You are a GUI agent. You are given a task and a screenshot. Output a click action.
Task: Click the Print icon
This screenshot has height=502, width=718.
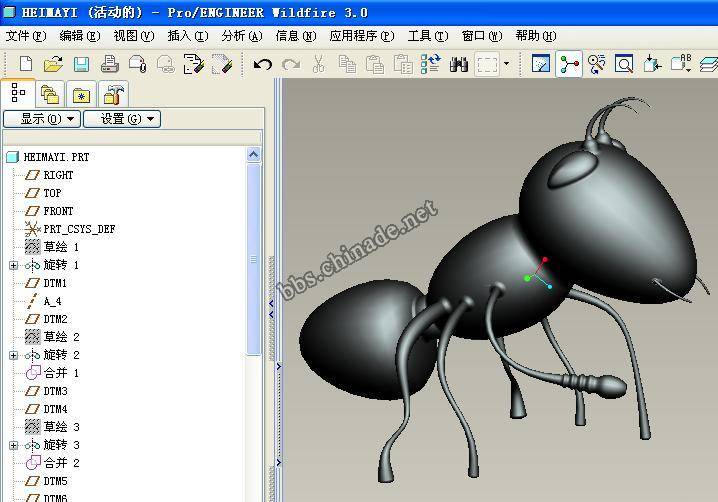click(x=110, y=65)
